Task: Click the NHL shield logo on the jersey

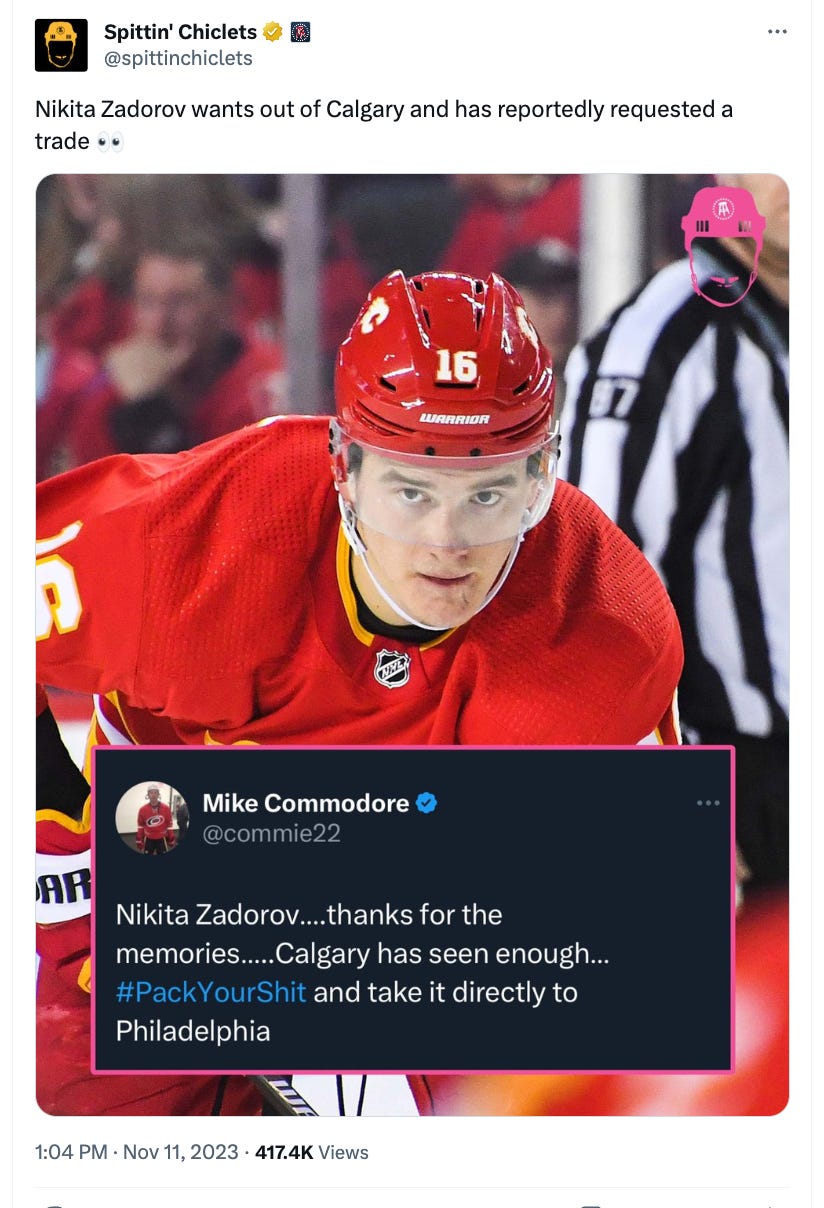Action: pos(392,668)
